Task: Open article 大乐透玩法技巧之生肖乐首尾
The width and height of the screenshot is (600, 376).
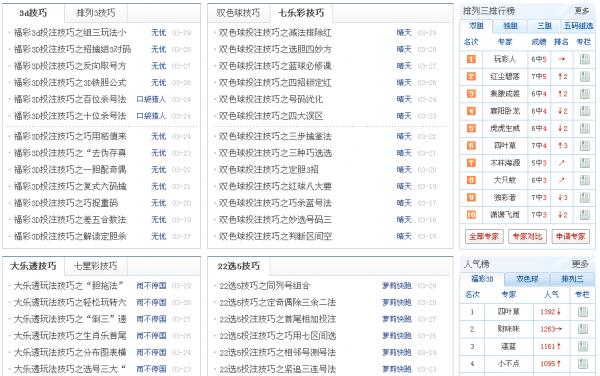Action: pos(70,336)
